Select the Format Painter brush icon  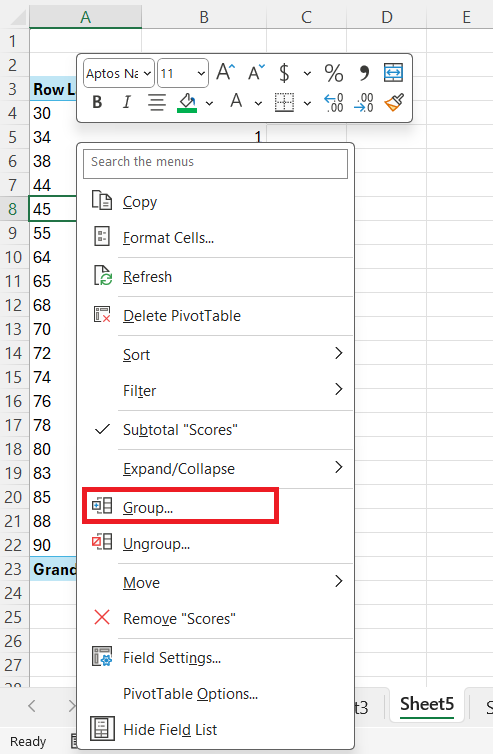click(x=394, y=102)
